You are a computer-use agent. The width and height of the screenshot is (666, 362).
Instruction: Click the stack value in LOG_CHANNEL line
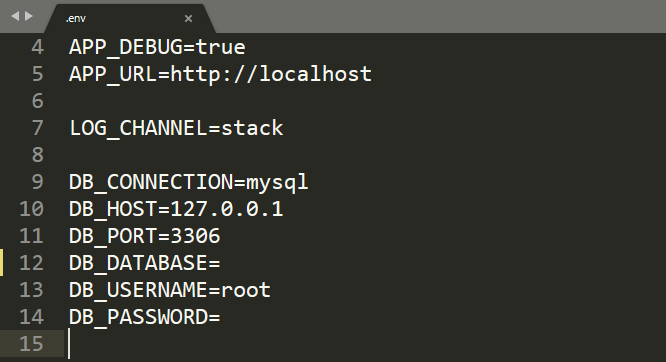click(x=252, y=128)
